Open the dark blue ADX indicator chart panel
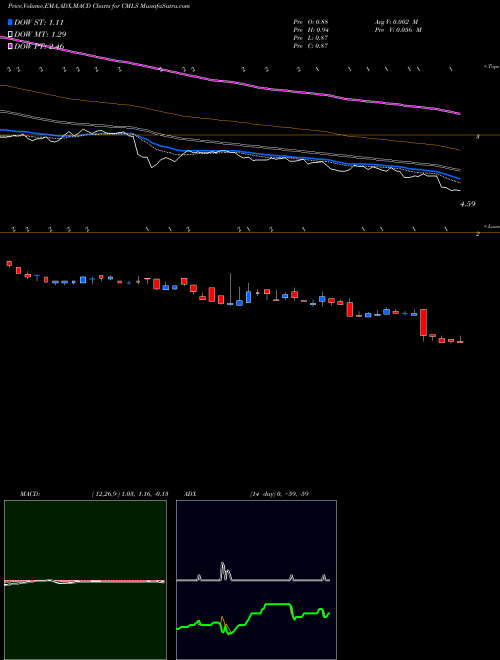Screen dimensions: 500x660 (256, 580)
